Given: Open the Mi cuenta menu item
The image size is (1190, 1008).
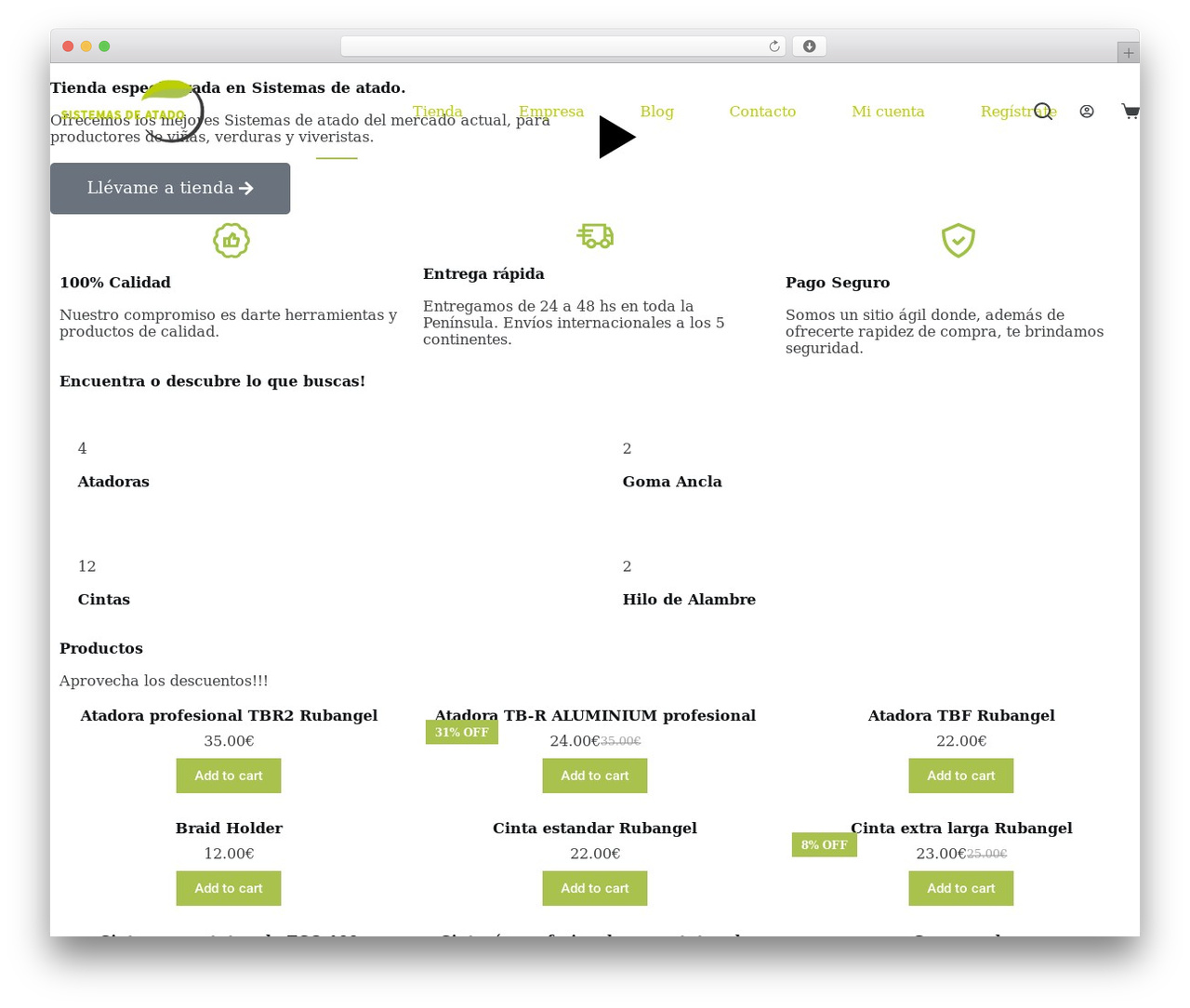Looking at the screenshot, I should [x=888, y=112].
